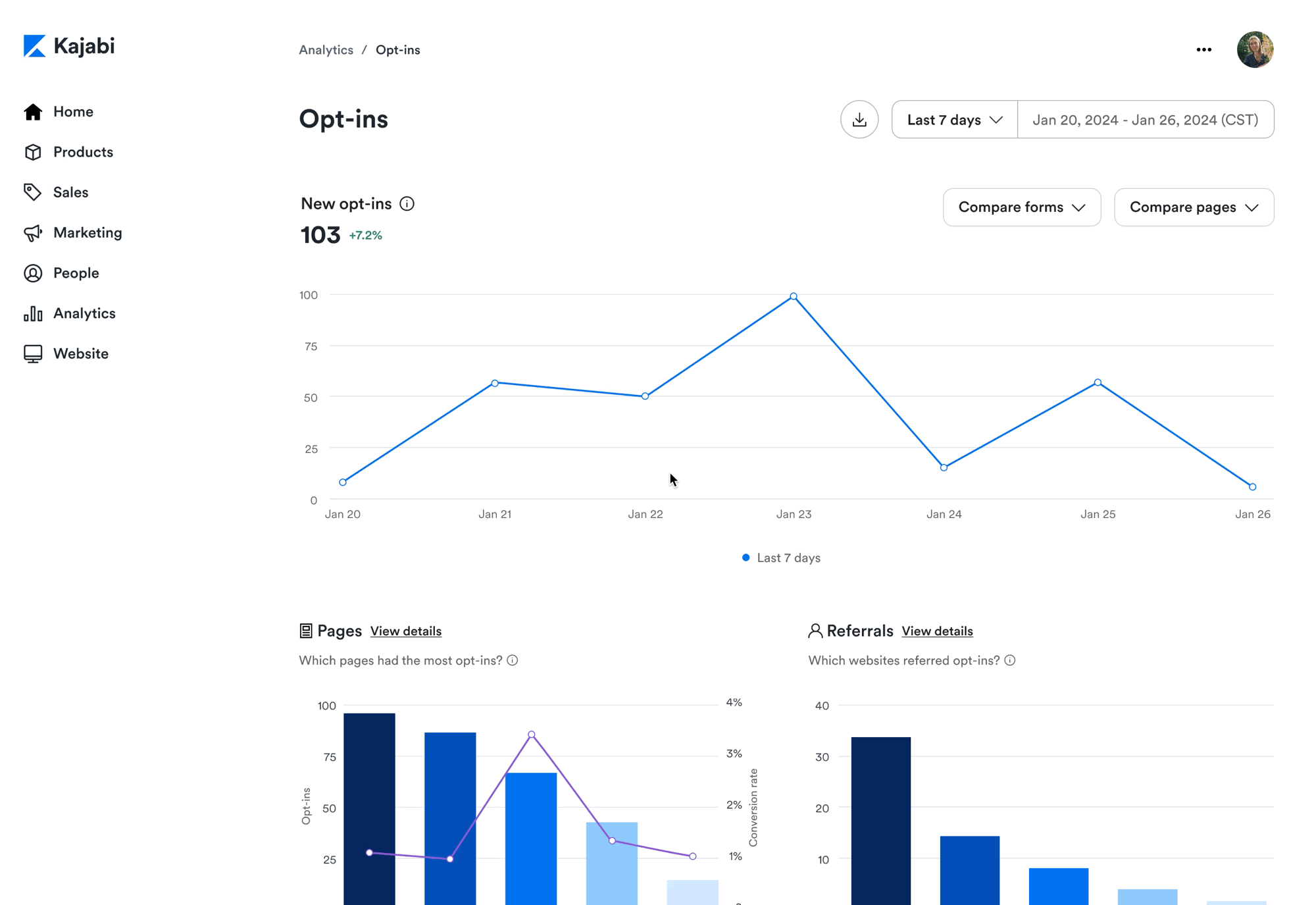
Task: Download the opt-ins report
Action: (859, 120)
